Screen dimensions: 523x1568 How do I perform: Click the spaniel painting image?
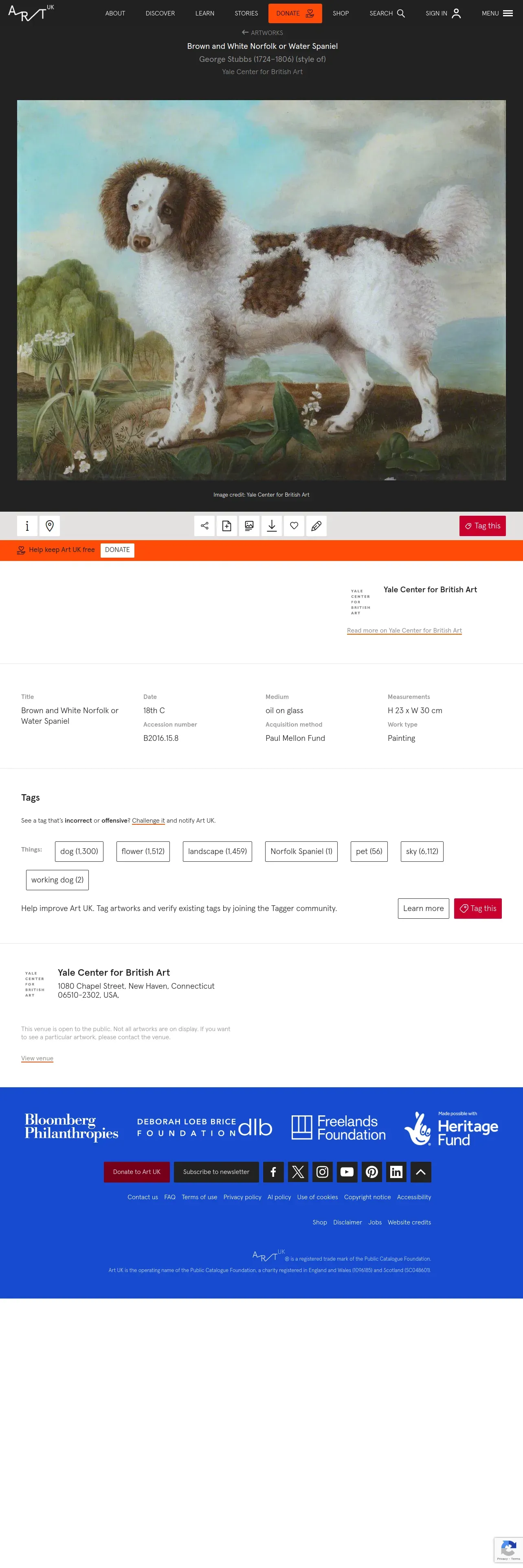click(x=261, y=290)
